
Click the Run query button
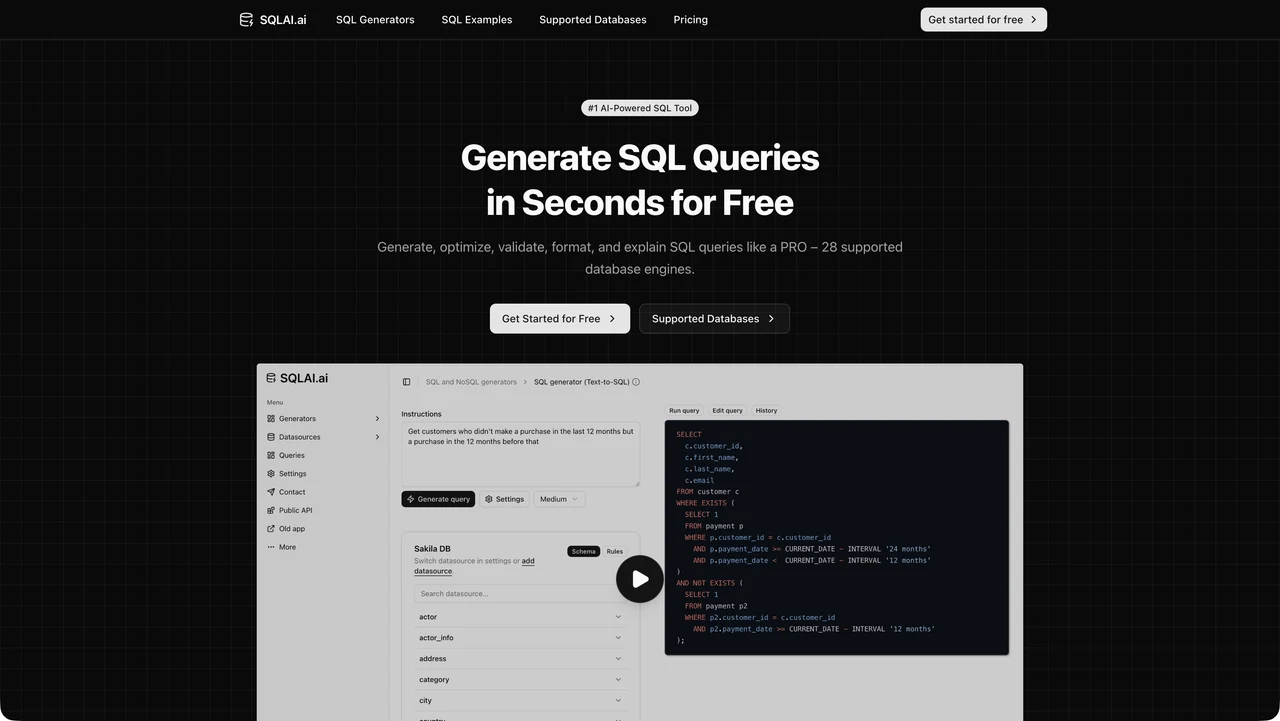[685, 411]
